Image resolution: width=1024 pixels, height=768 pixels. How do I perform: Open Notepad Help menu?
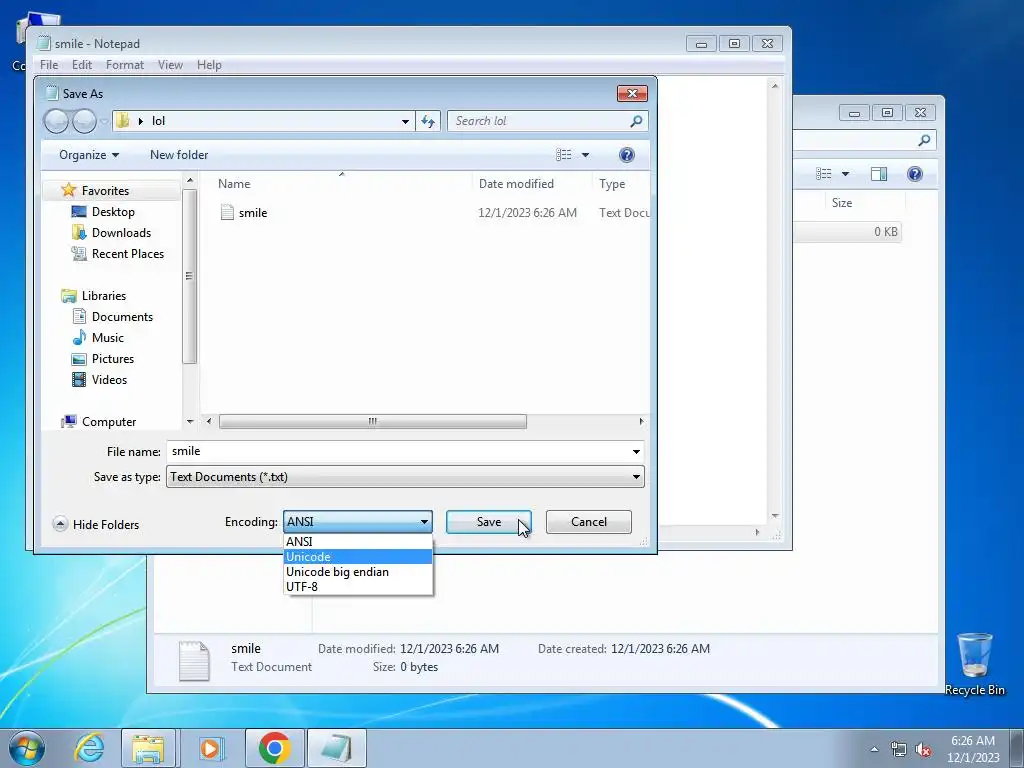209,65
